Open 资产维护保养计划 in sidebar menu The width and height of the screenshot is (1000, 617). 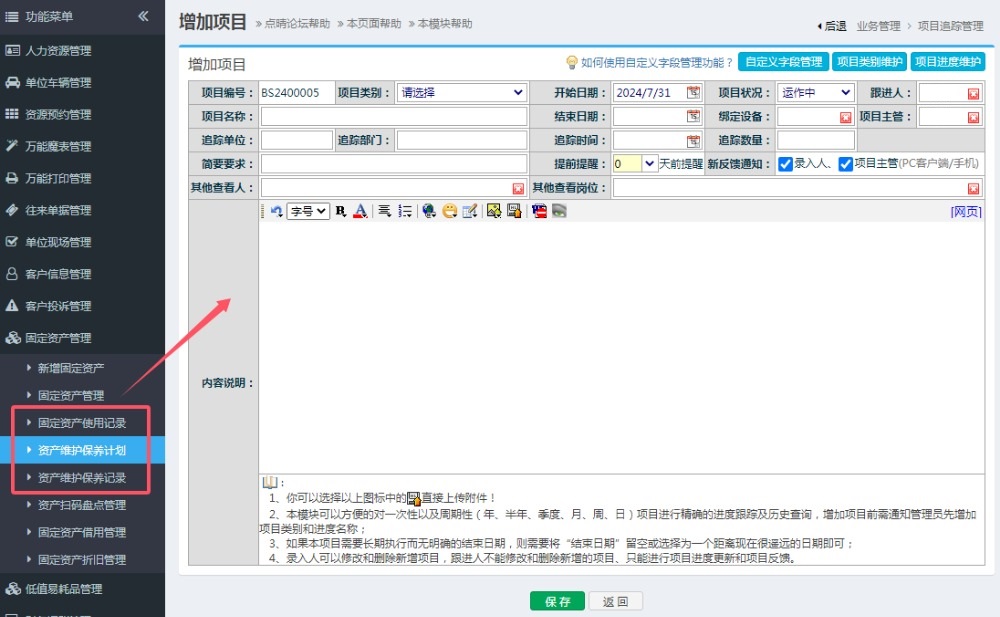point(82,451)
